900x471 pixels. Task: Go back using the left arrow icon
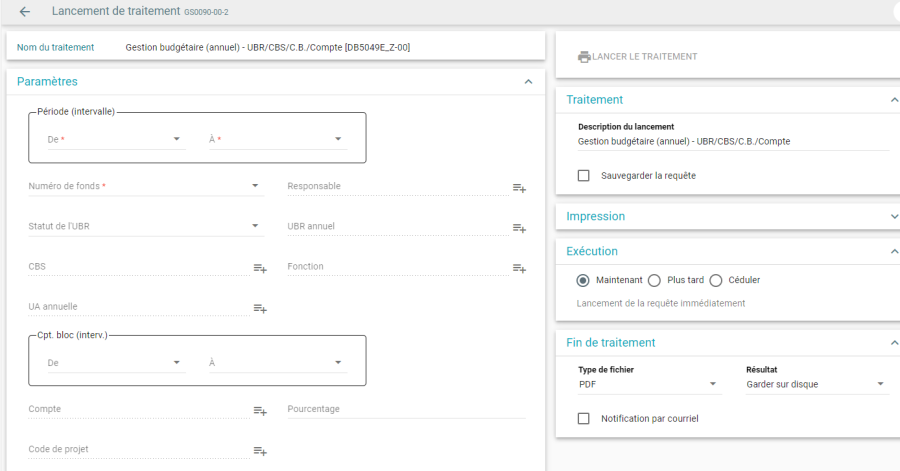point(25,11)
